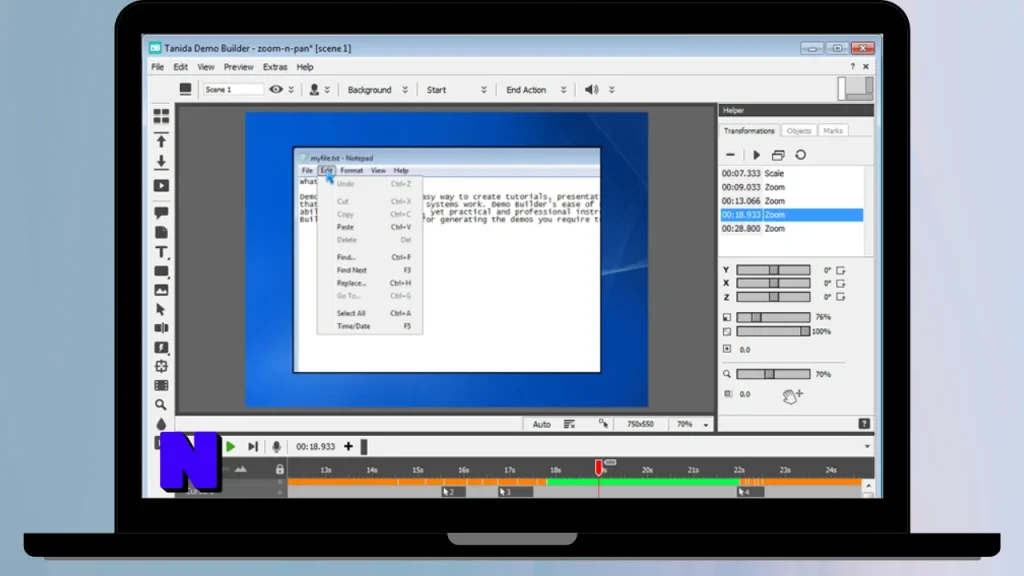Toggle the timeline lock icon
This screenshot has width=1024, height=576.
coord(280,470)
